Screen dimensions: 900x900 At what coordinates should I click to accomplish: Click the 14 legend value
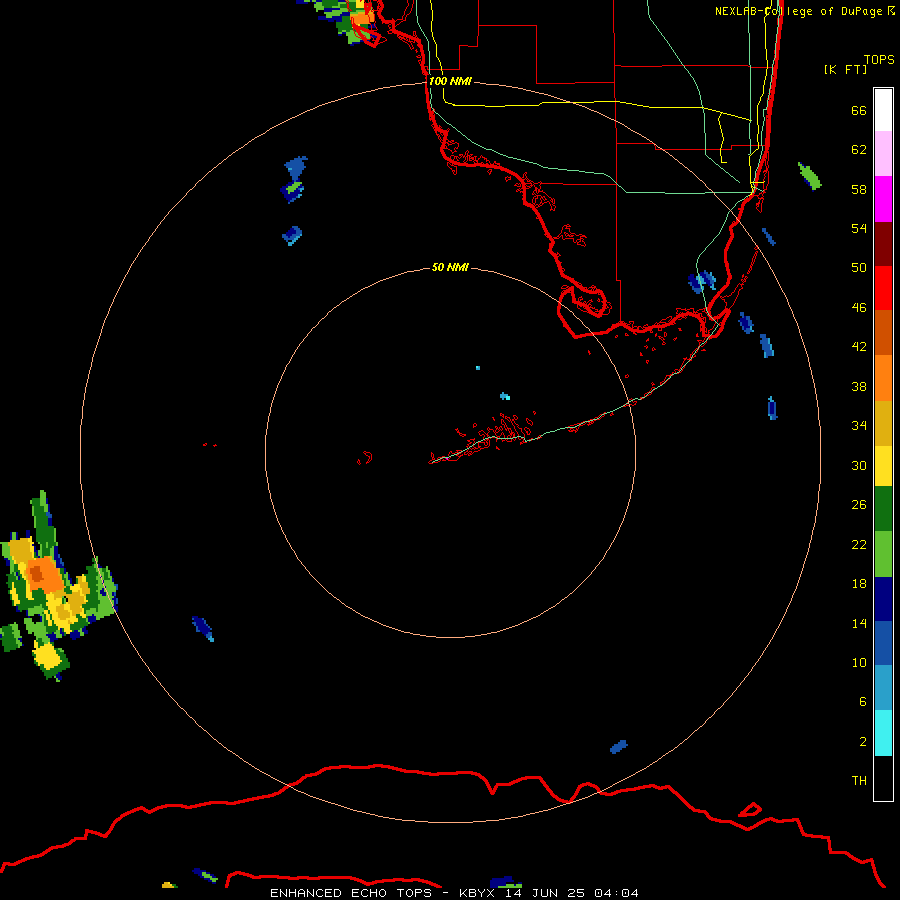pos(859,623)
